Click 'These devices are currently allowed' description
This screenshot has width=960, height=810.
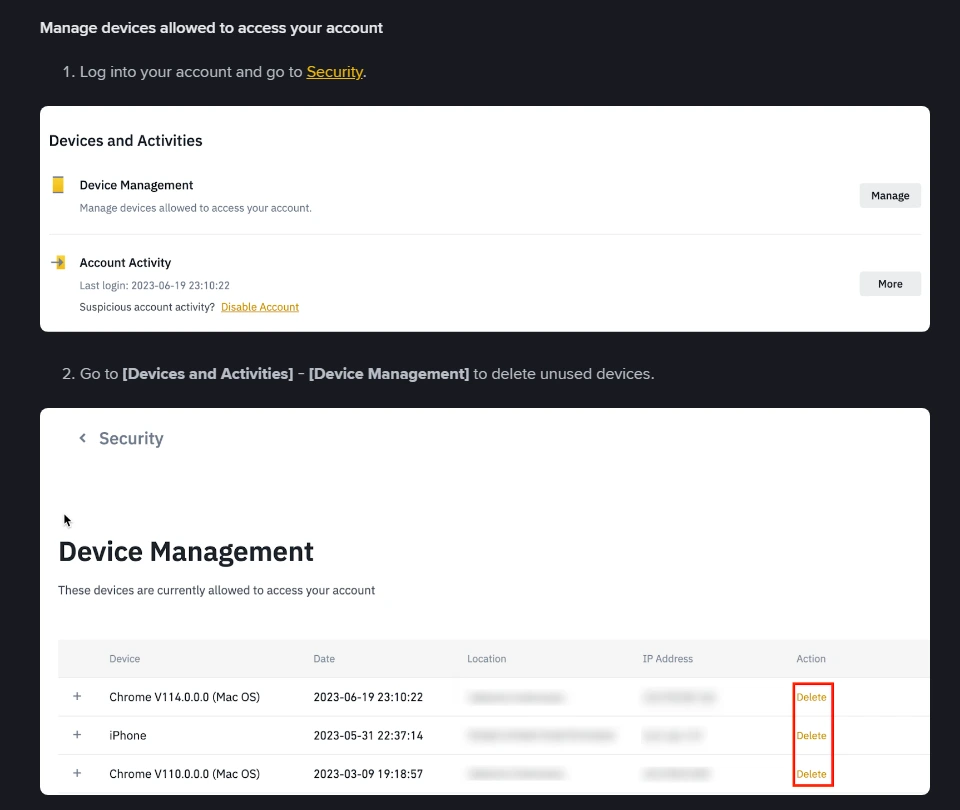tap(216, 590)
